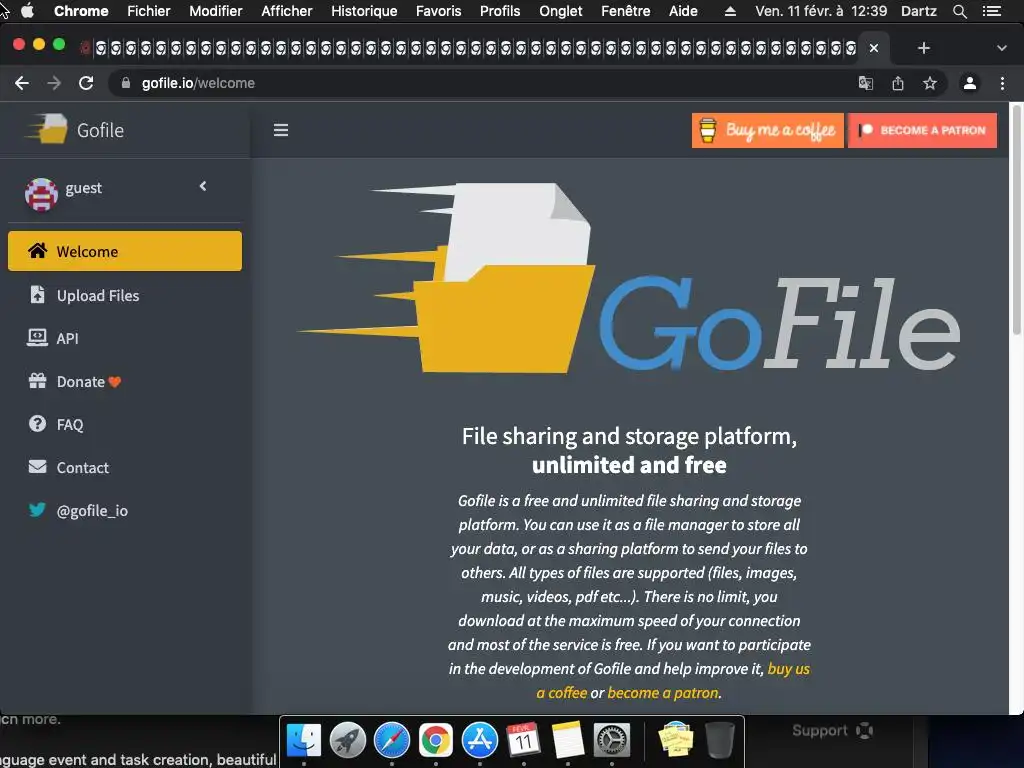This screenshot has width=1024, height=768.
Task: Go back with browser back arrow
Action: click(22, 83)
